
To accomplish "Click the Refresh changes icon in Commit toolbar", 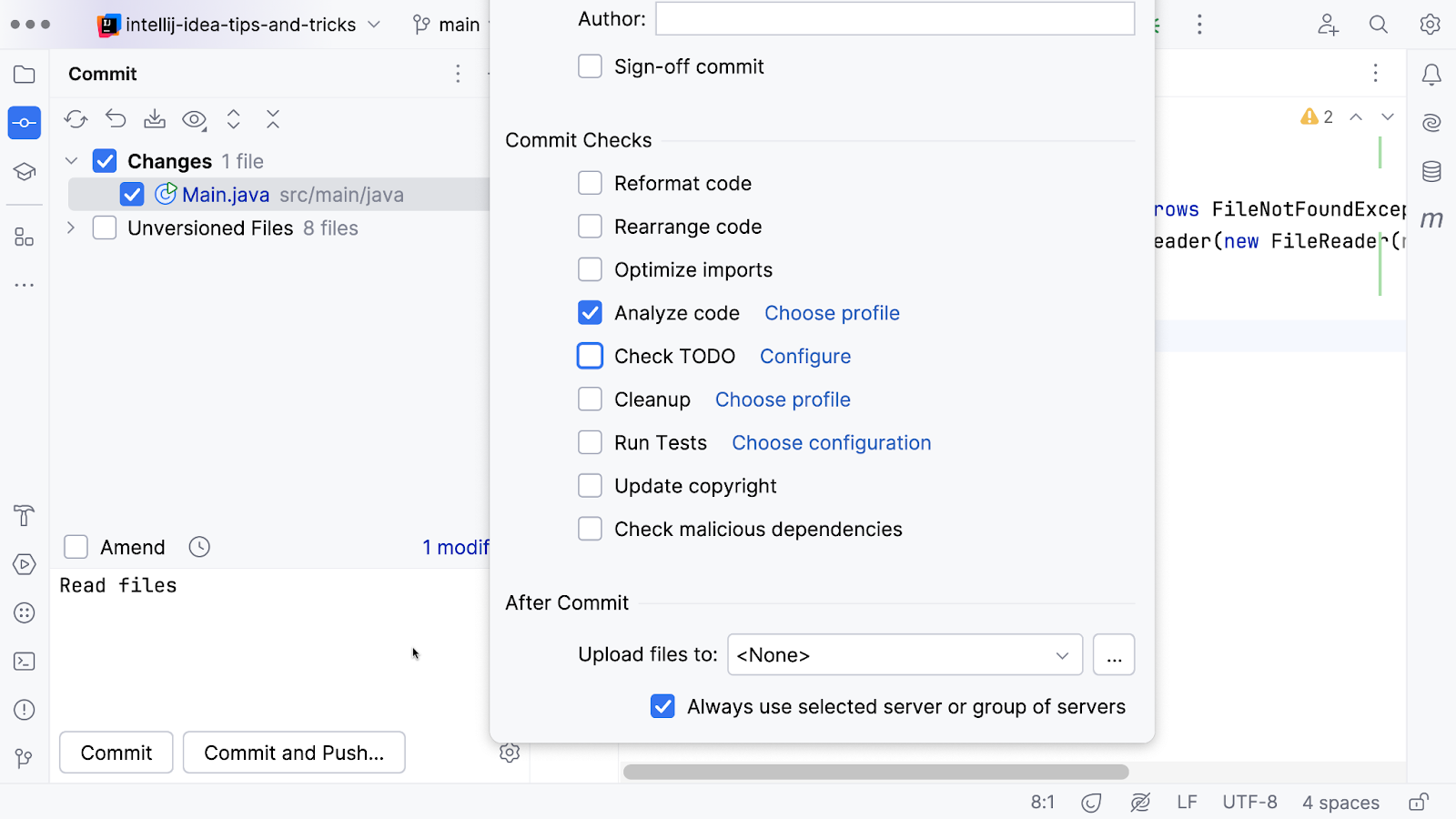I will tap(76, 119).
